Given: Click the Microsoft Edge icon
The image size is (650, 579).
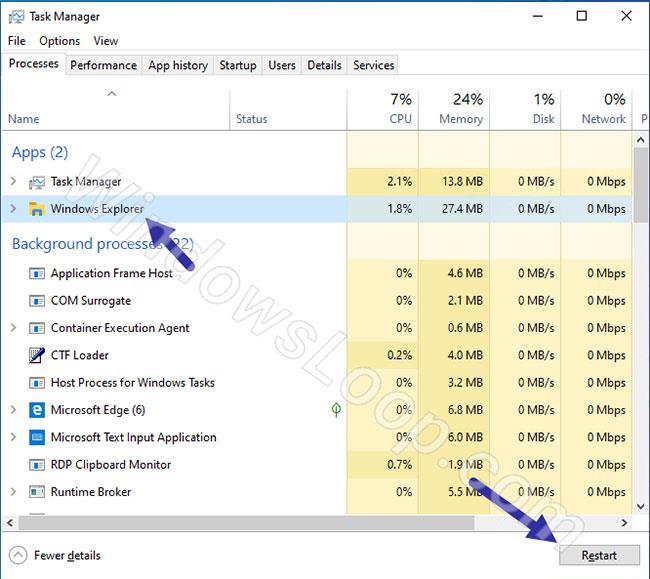Looking at the screenshot, I should tap(36, 410).
